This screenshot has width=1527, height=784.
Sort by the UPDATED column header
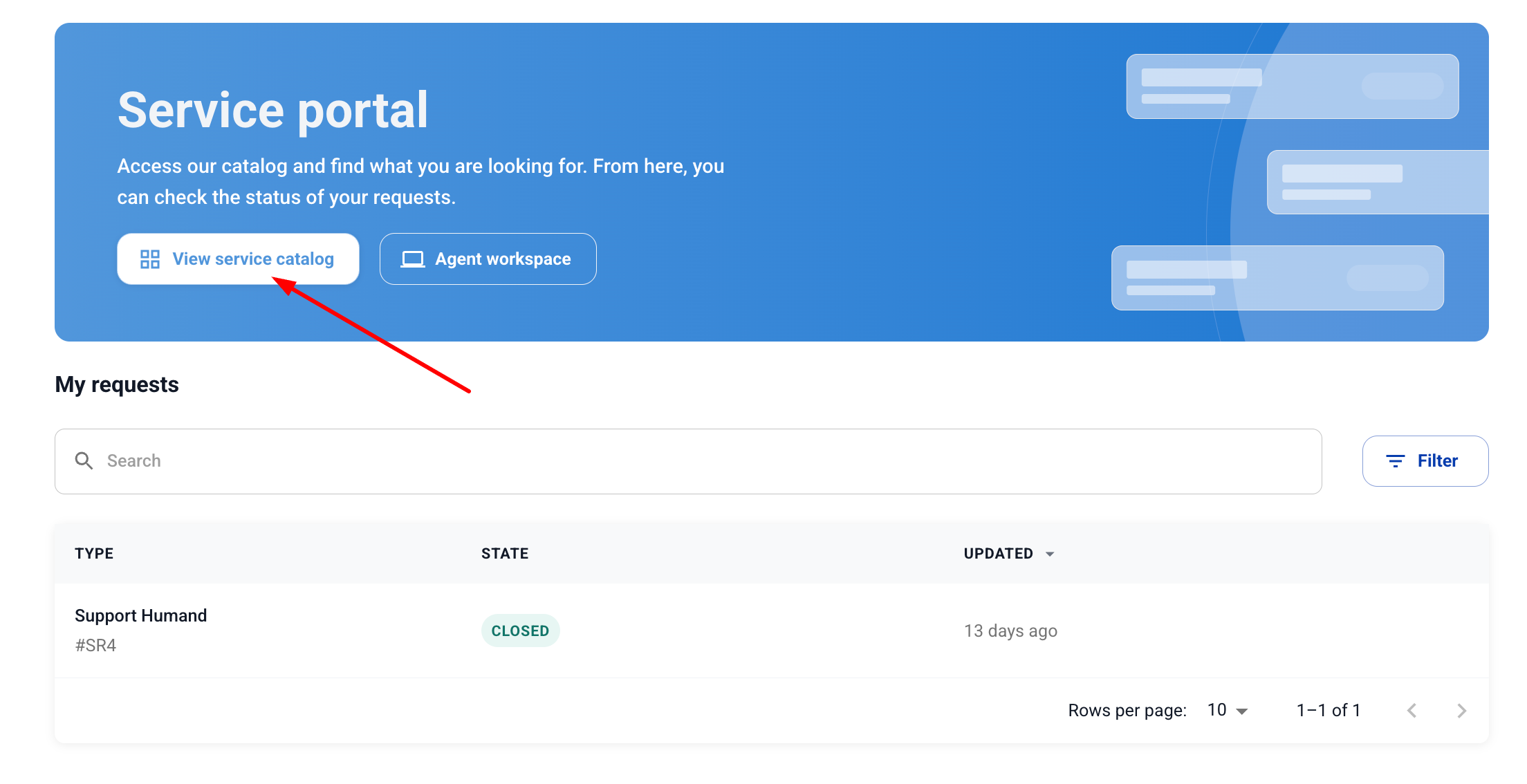coord(998,554)
